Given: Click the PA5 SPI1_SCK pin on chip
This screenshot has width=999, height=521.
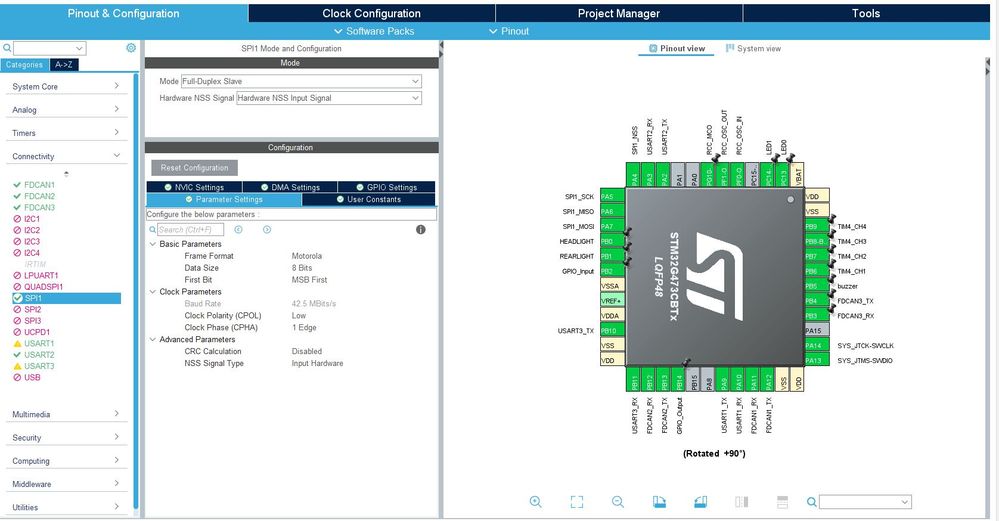Looking at the screenshot, I should click(612, 197).
